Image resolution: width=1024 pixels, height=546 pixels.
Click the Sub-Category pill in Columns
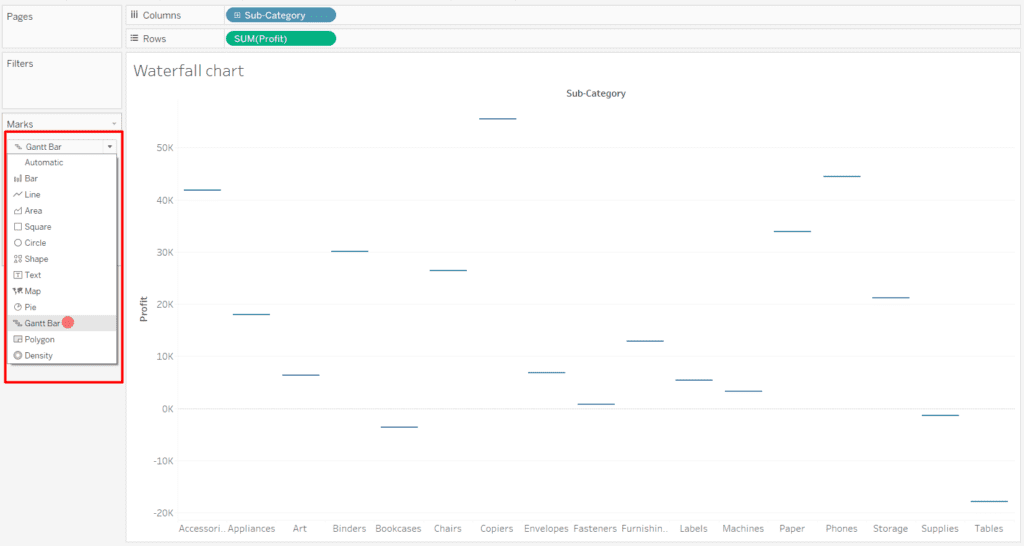click(281, 15)
